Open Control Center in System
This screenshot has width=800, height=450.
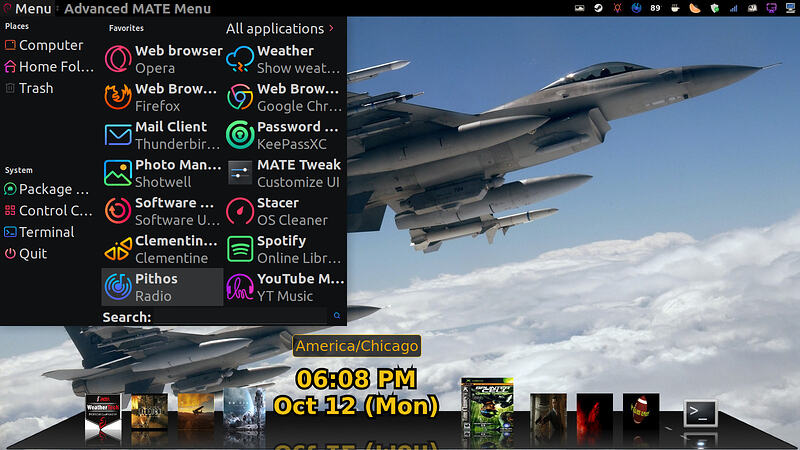click(49, 210)
